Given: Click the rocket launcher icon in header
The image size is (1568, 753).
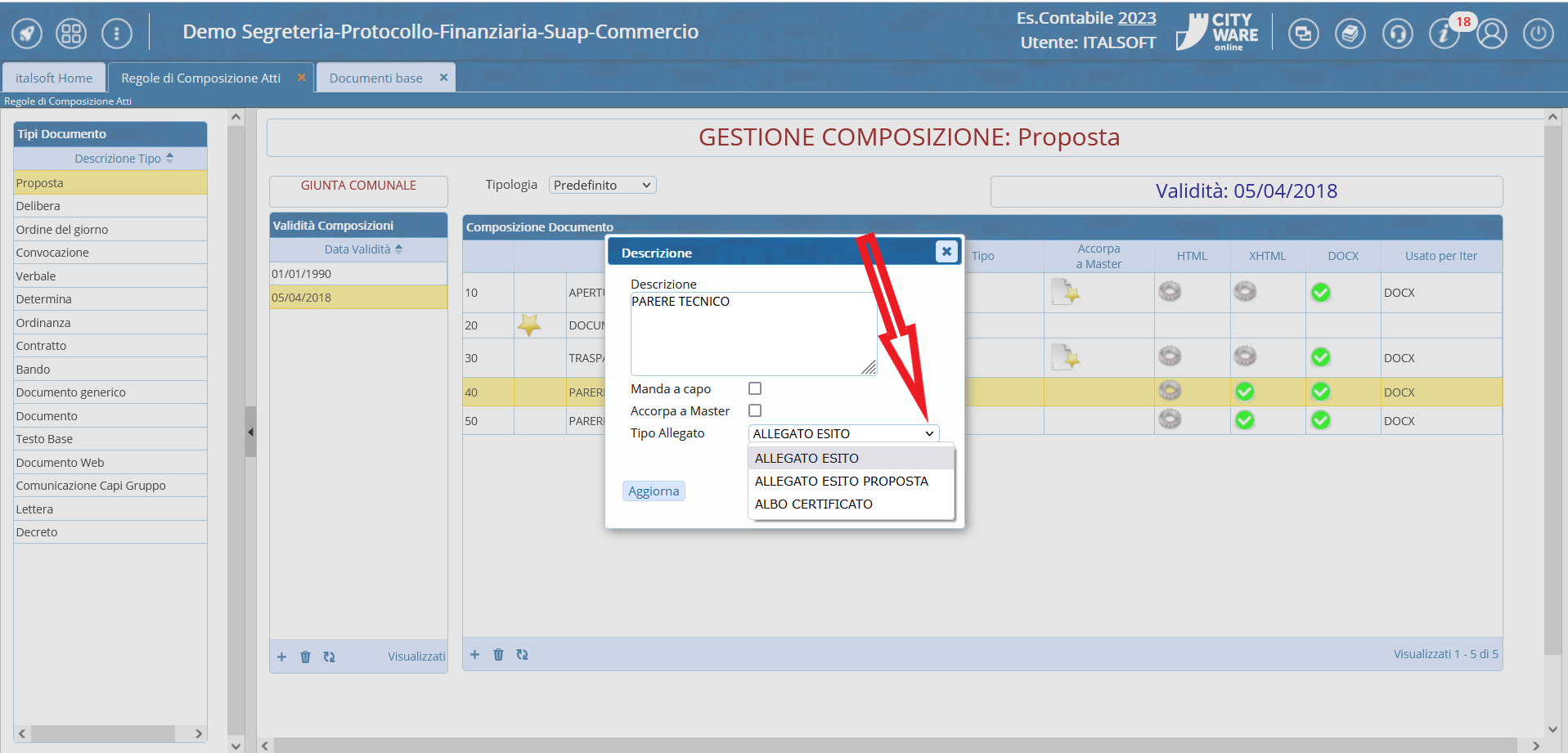Looking at the screenshot, I should coord(27,34).
